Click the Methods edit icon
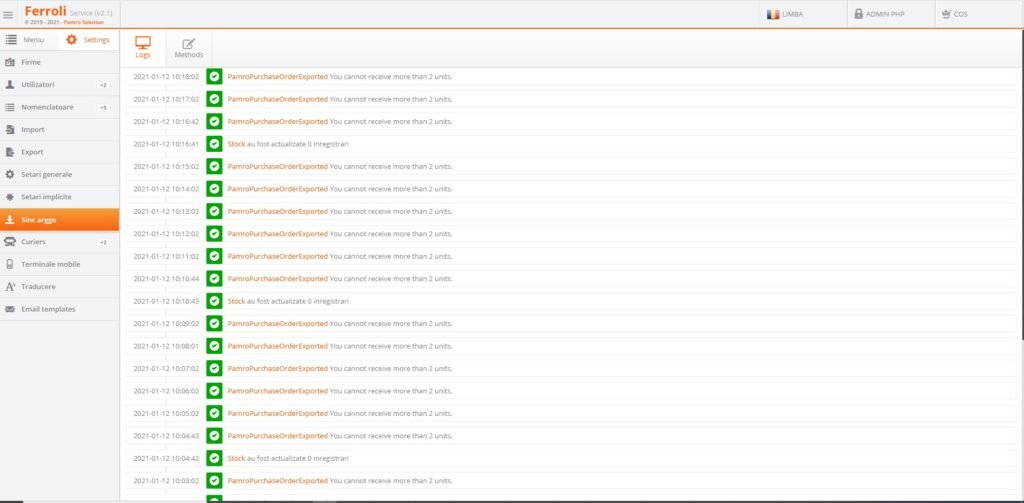Screen dimensions: 1024x503 point(188,43)
